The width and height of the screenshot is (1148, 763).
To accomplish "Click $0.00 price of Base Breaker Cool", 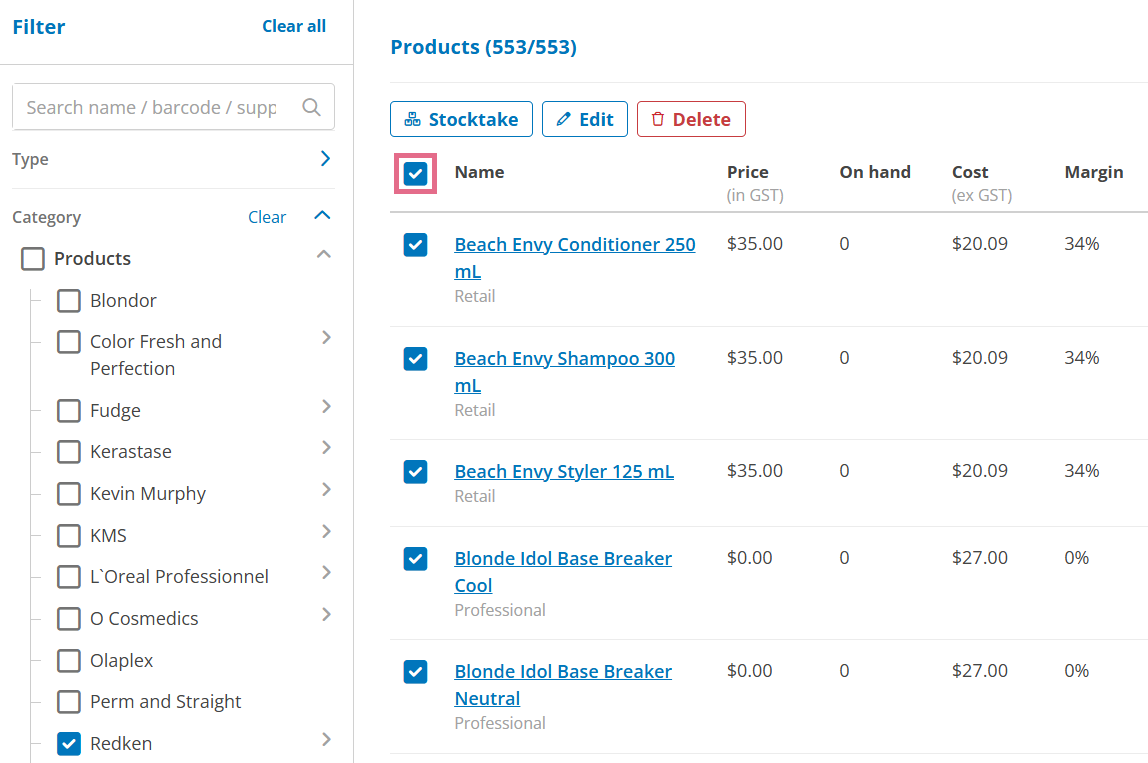I will click(x=749, y=558).
